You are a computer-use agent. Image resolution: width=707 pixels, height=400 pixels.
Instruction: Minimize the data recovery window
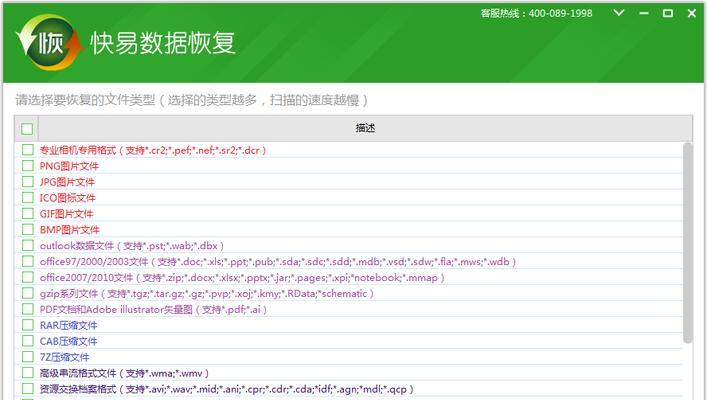pyautogui.click(x=644, y=14)
